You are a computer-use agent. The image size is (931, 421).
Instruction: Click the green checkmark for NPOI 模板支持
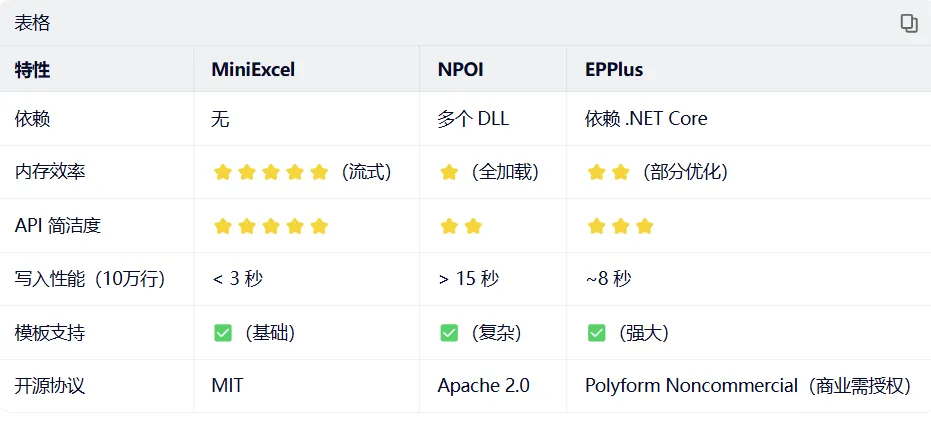(449, 333)
